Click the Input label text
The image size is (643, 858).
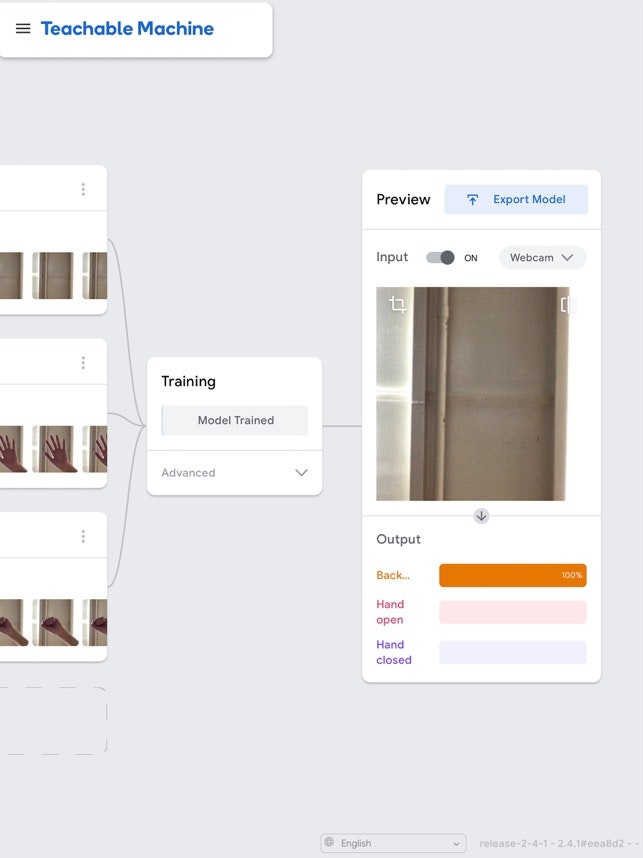tap(392, 257)
